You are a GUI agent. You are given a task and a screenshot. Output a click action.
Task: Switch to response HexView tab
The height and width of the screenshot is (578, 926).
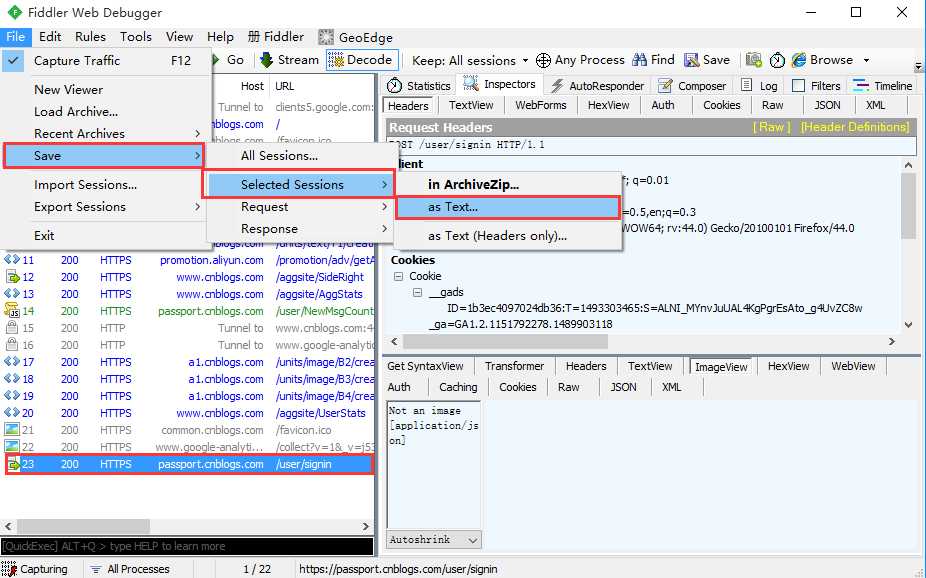tap(788, 366)
